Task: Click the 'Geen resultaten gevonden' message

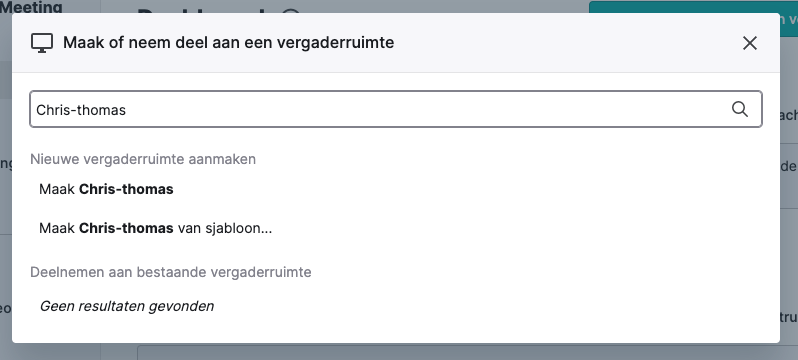Action: [x=127, y=306]
